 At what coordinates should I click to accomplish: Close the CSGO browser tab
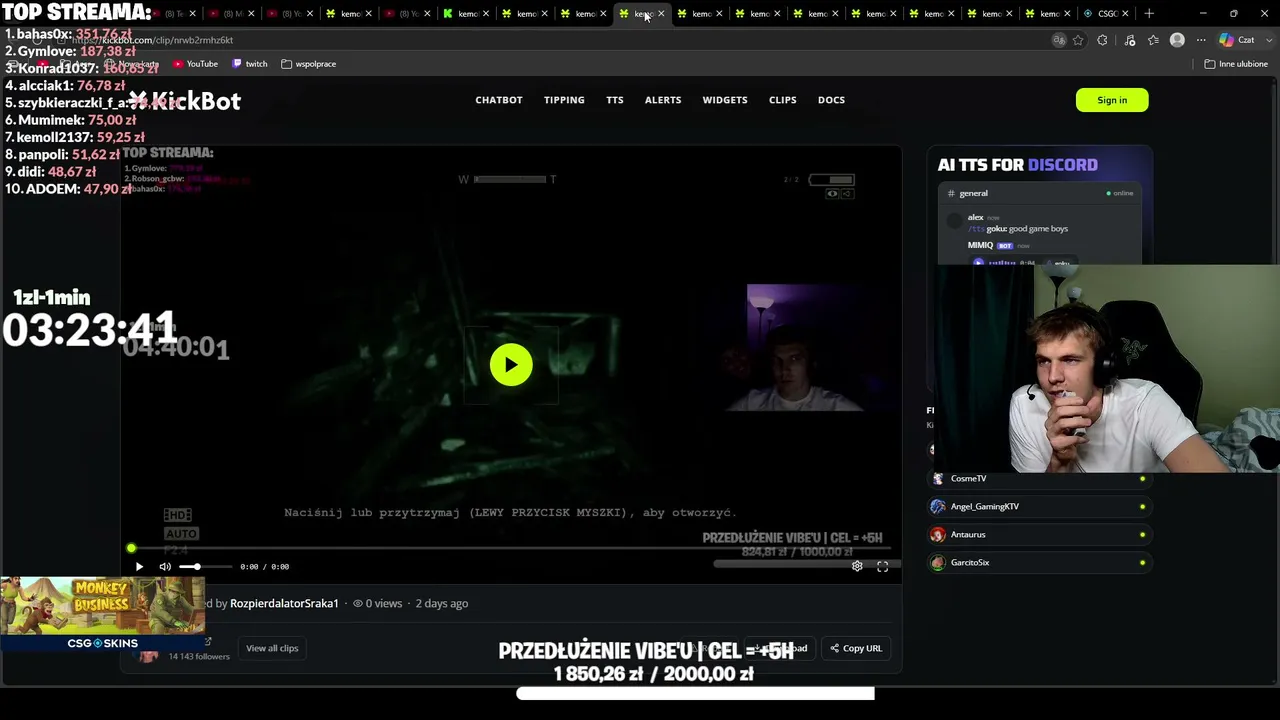coord(1125,13)
